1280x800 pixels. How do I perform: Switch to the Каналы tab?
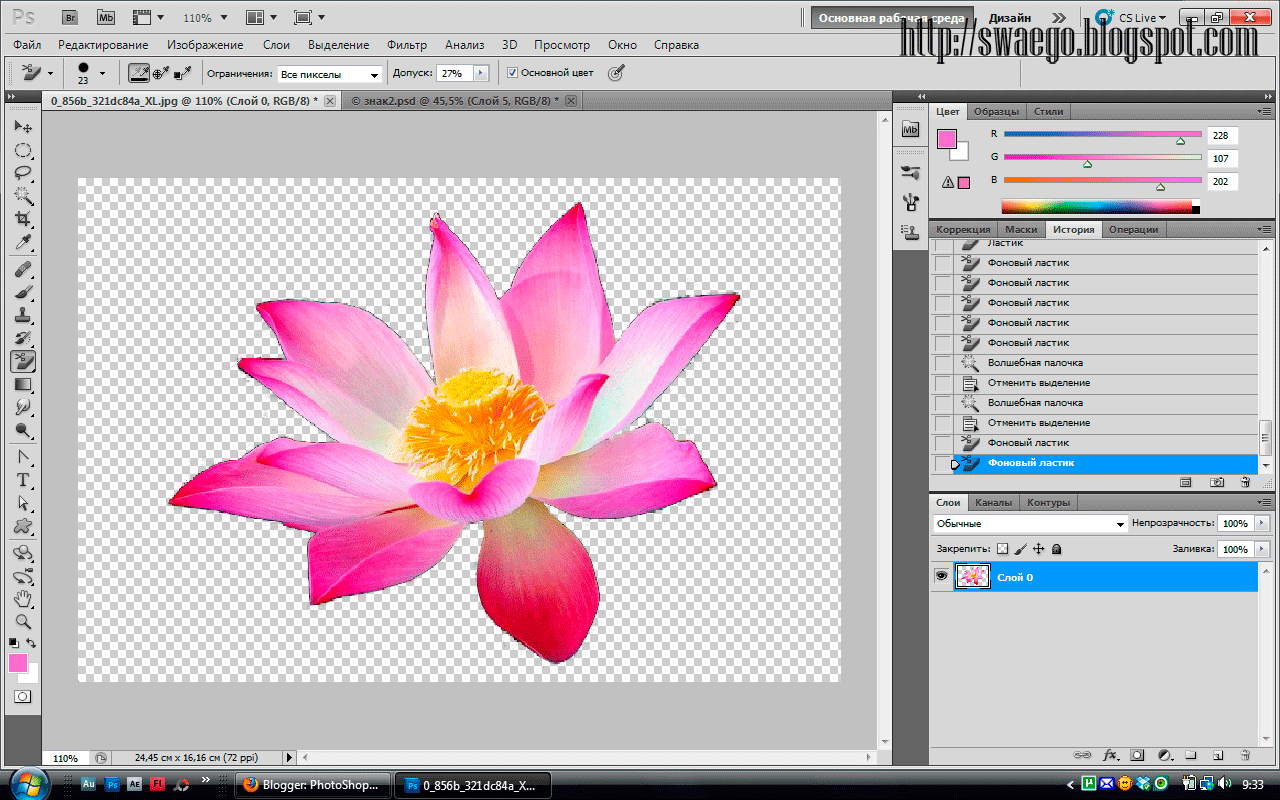pyautogui.click(x=993, y=502)
